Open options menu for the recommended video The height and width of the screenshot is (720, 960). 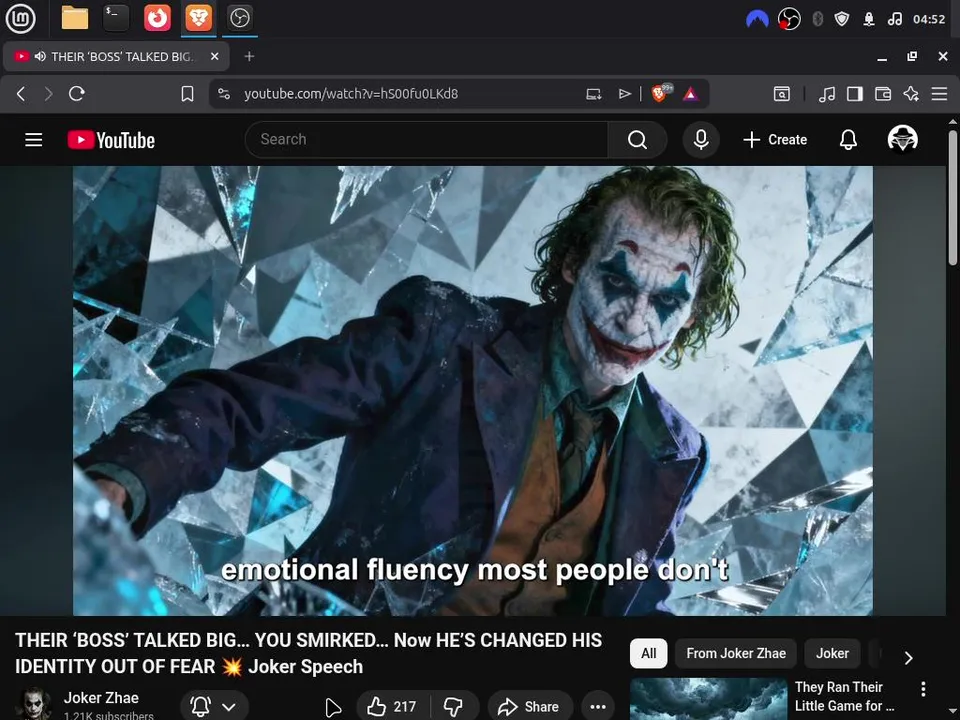pyautogui.click(x=923, y=689)
